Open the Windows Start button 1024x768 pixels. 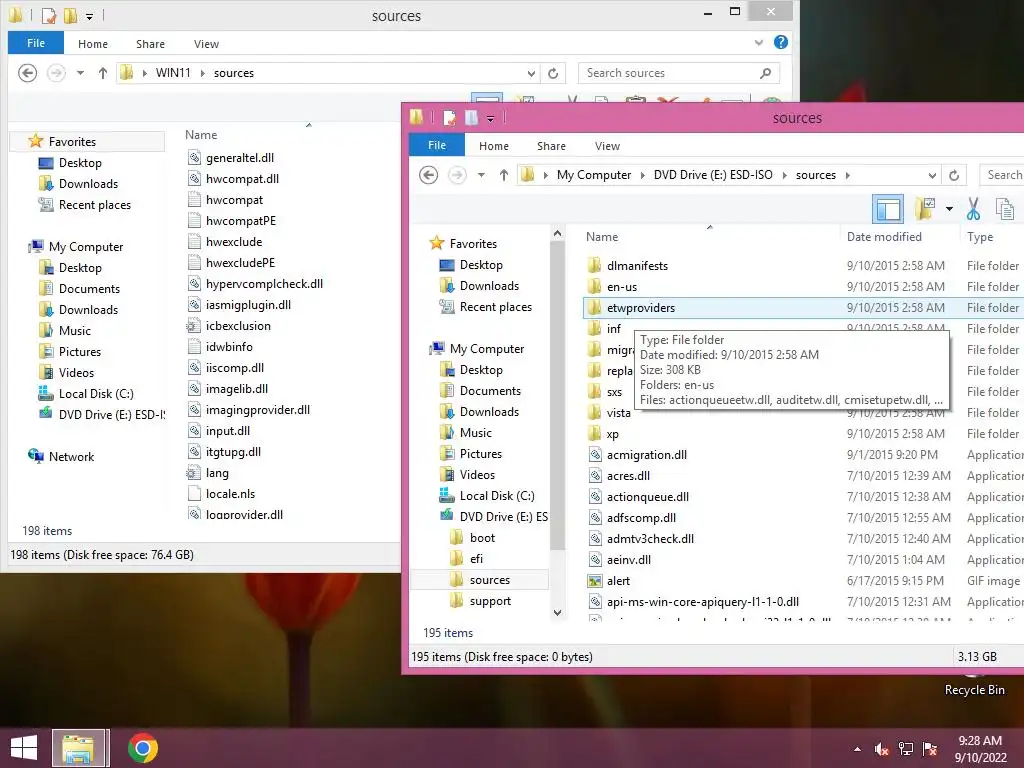pyautogui.click(x=24, y=748)
